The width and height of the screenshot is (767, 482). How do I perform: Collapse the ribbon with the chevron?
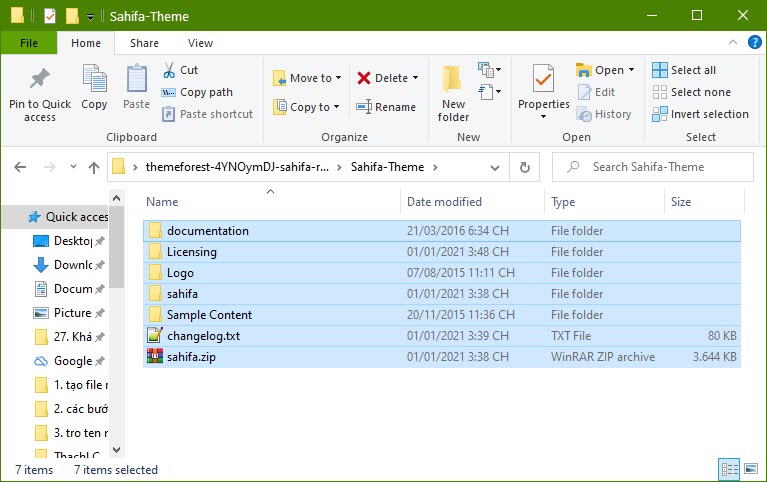tap(733, 43)
